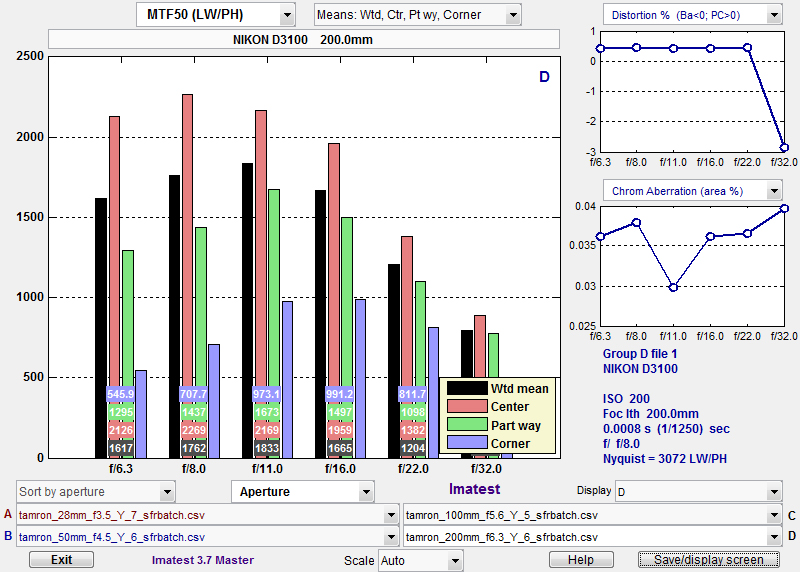Open the Sort by aperture dropdown

[x=95, y=492]
